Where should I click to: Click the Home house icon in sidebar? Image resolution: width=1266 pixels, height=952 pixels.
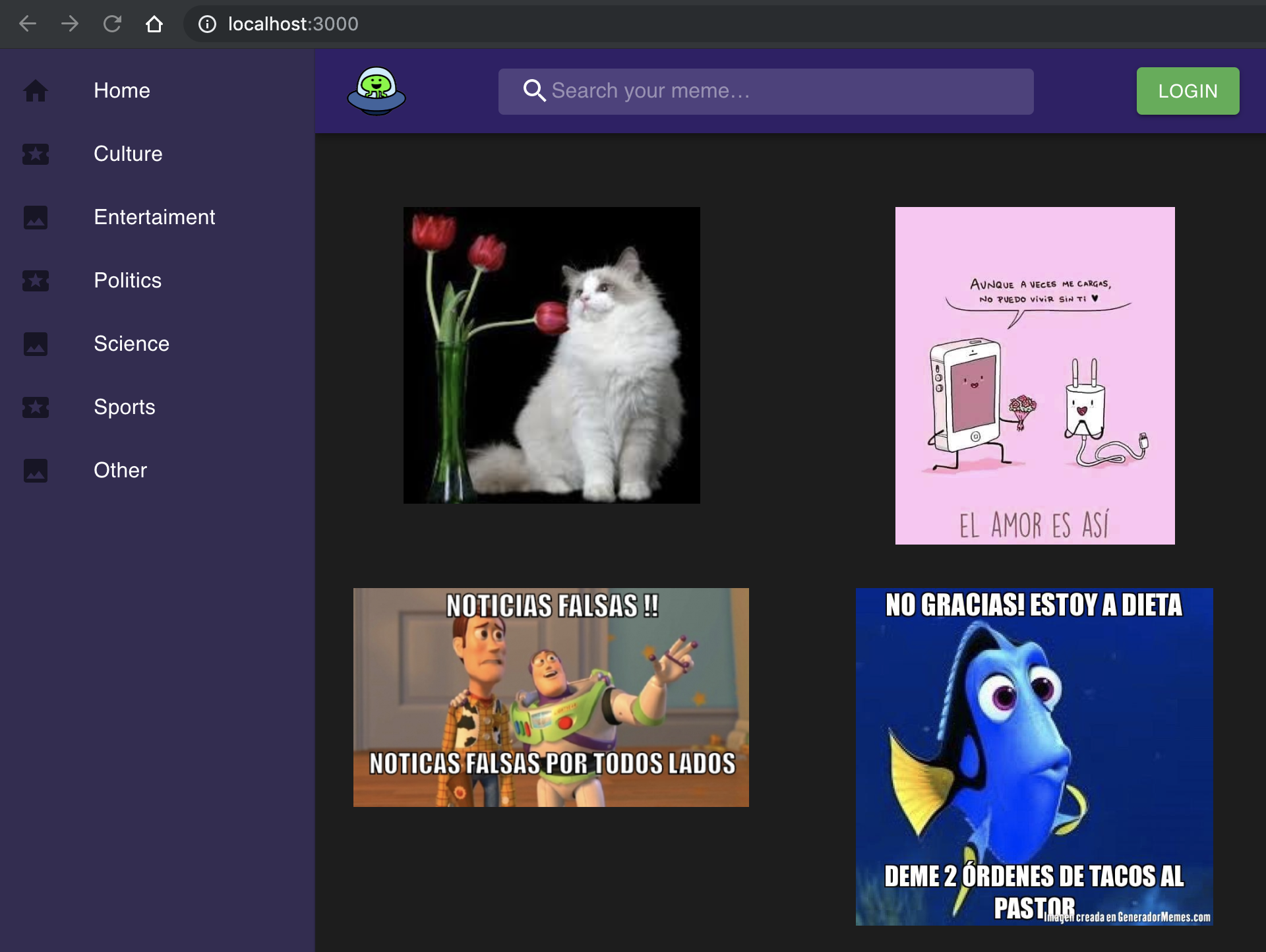tap(36, 91)
